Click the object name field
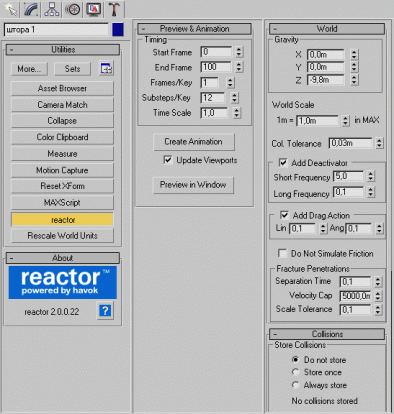This screenshot has height=414, width=394. click(56, 30)
